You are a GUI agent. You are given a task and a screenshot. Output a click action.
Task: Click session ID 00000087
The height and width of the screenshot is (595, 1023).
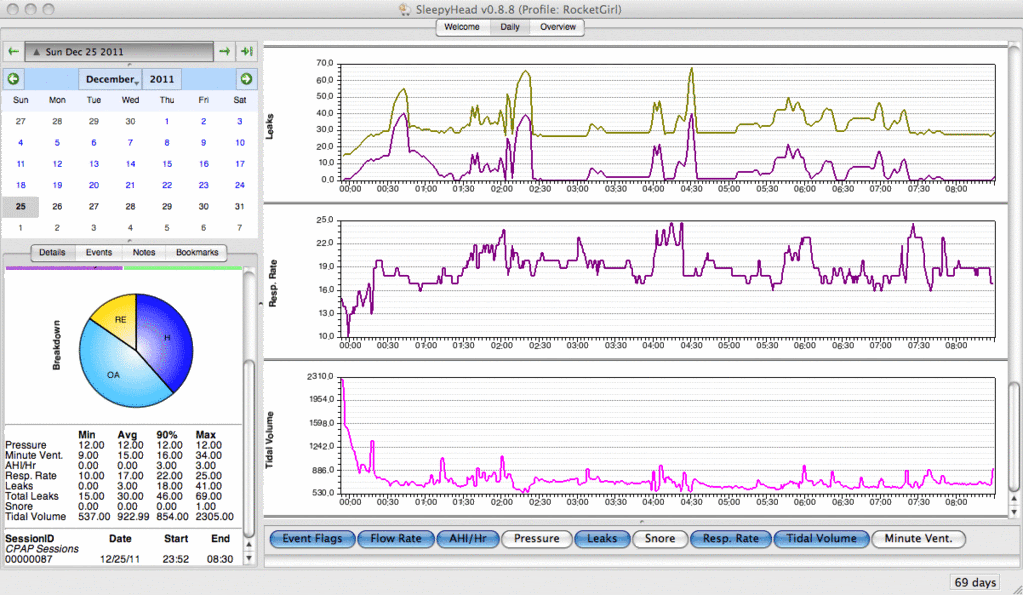pyautogui.click(x=29, y=559)
